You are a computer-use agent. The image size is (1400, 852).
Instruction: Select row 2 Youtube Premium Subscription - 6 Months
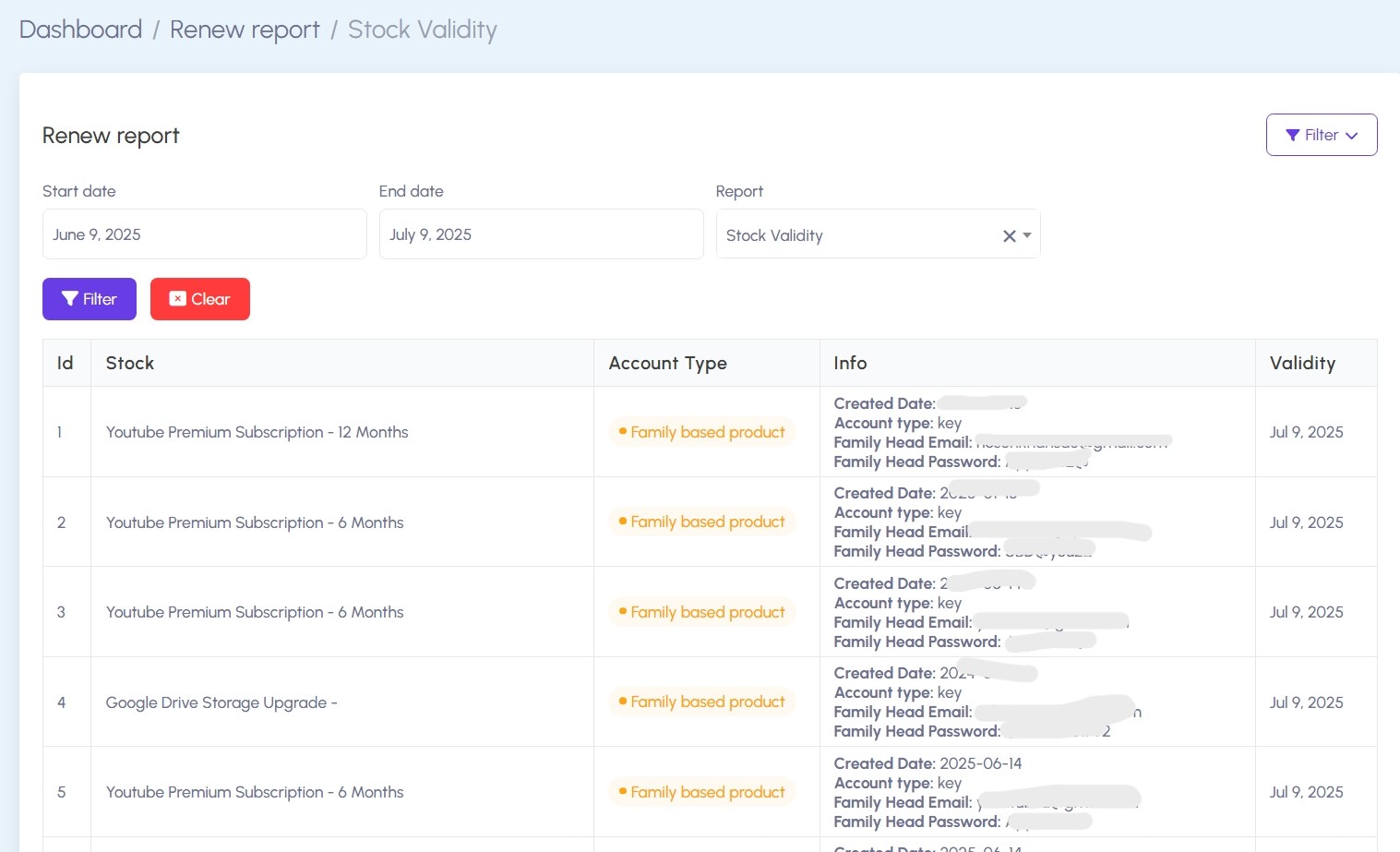coord(255,522)
